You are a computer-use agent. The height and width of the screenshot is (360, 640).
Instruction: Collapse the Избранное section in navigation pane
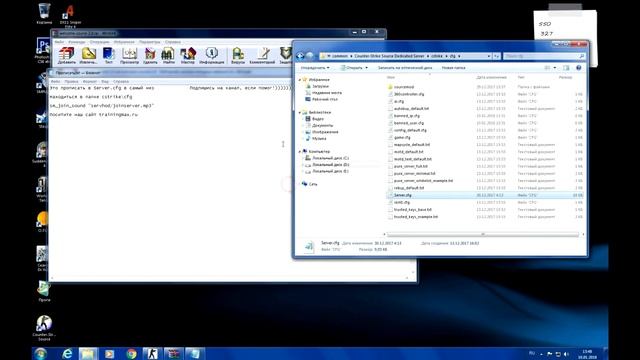tap(300, 80)
